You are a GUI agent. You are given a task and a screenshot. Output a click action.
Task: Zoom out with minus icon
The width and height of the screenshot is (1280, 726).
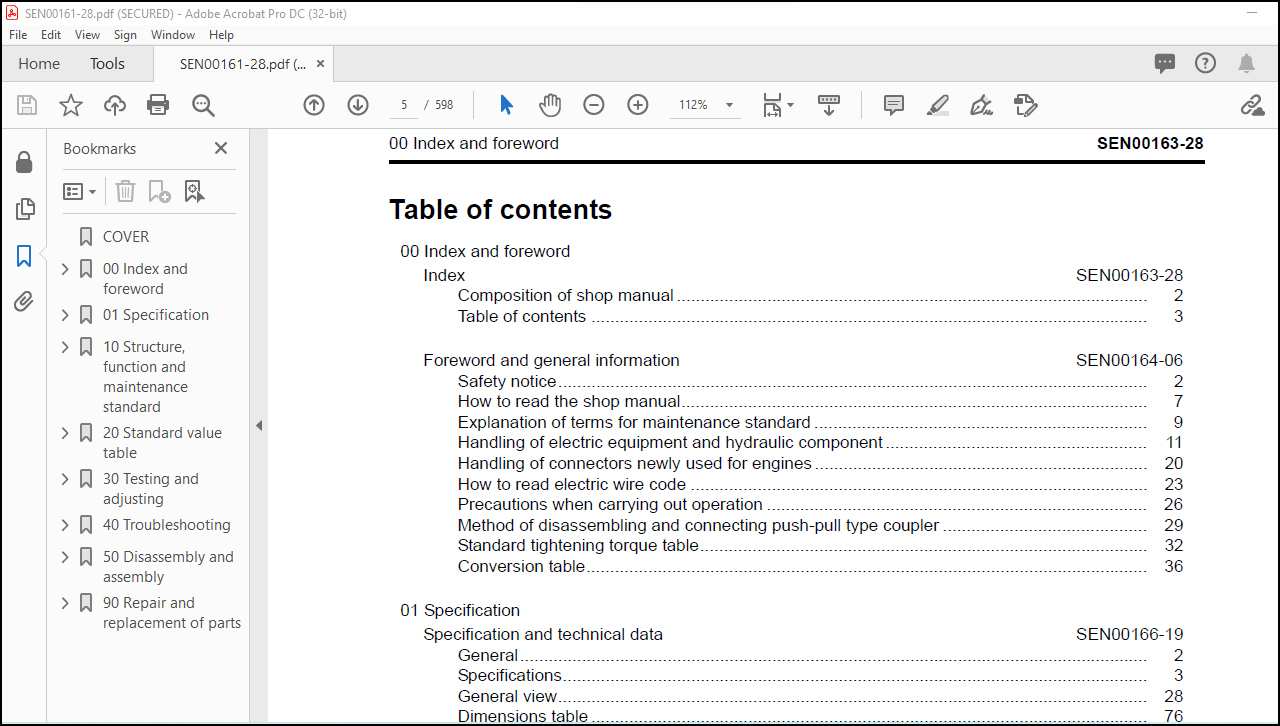(x=594, y=105)
